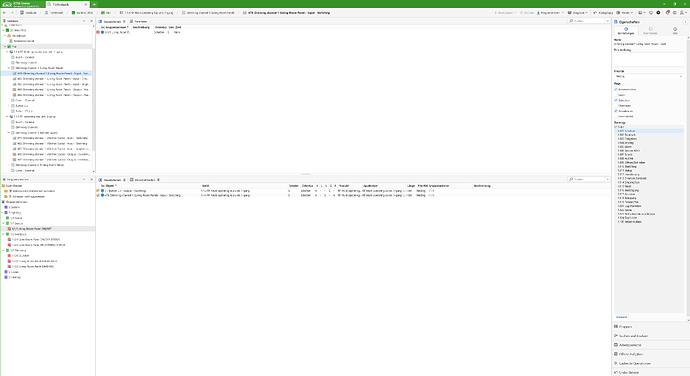Open Laufende Operationen in the sidebar
This screenshot has width=690, height=376.
click(635, 364)
